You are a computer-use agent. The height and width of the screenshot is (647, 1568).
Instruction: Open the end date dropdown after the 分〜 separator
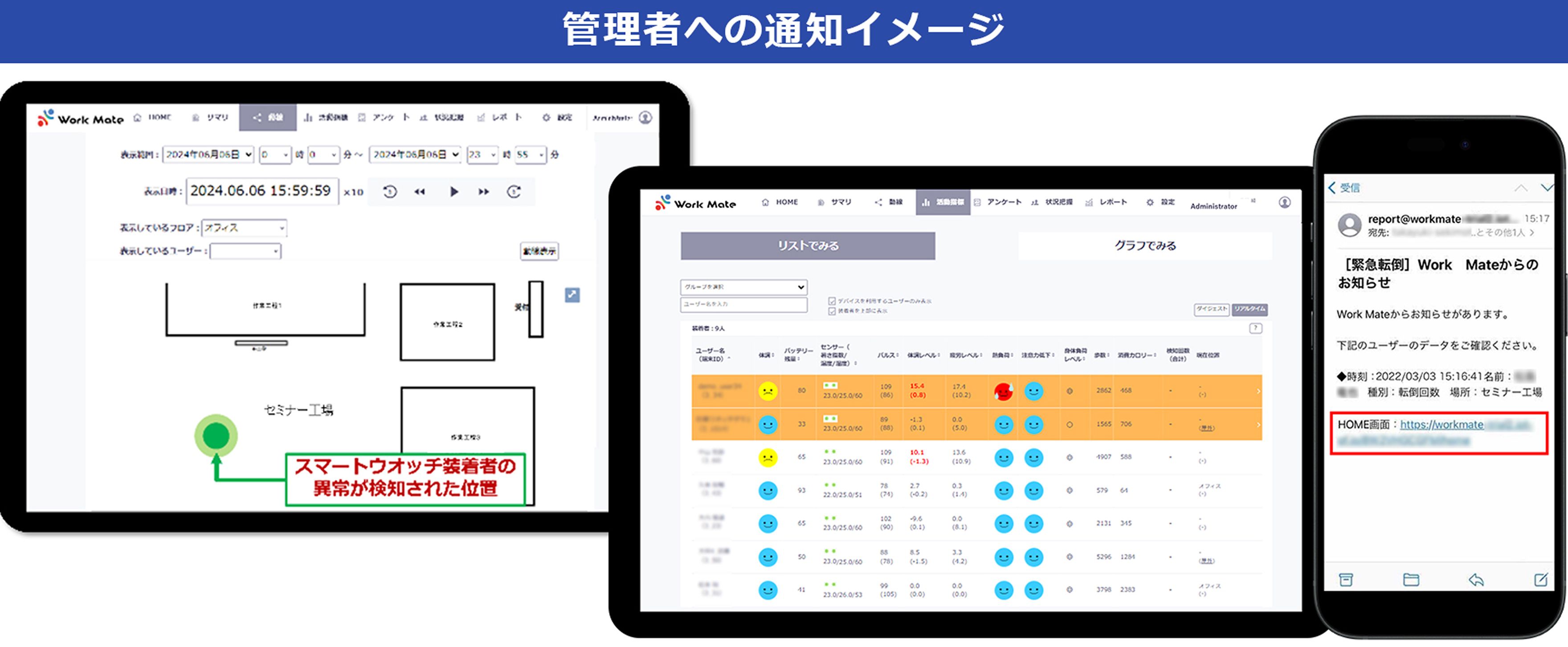(x=416, y=155)
